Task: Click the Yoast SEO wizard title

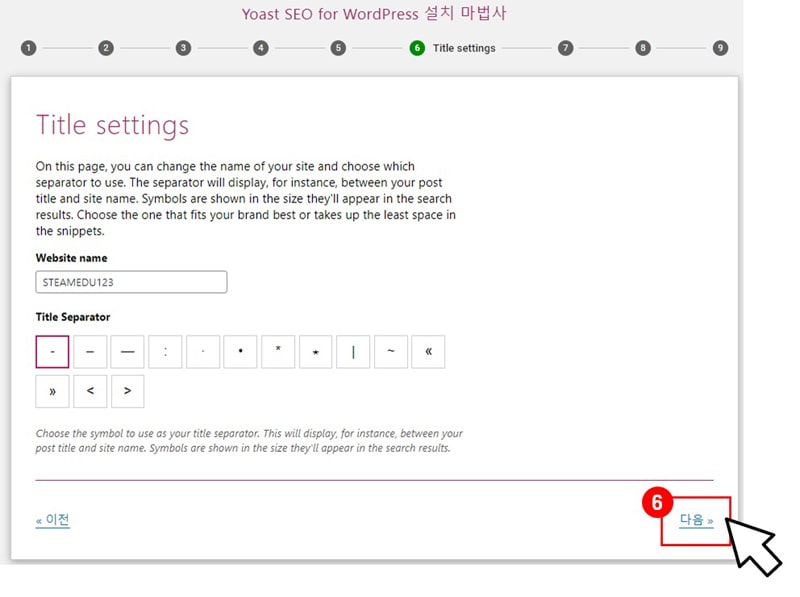Action: 374,13
